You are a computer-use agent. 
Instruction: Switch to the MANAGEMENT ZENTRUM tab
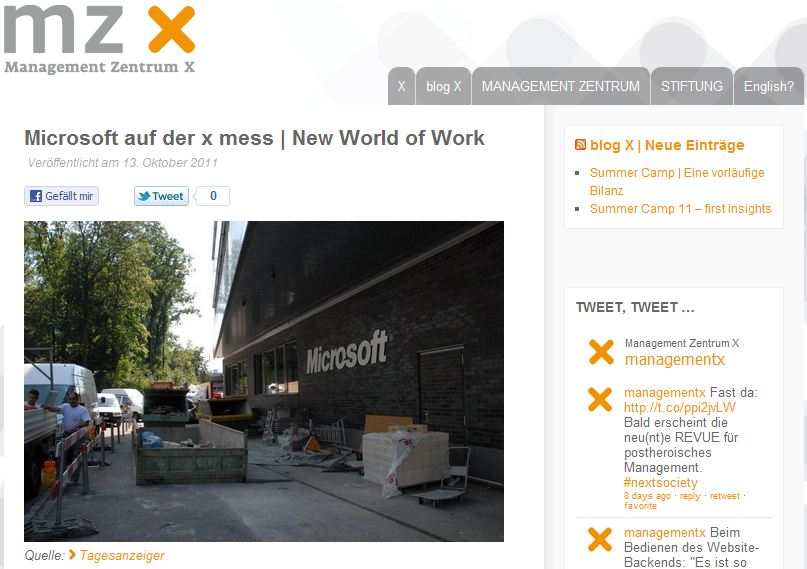[560, 86]
